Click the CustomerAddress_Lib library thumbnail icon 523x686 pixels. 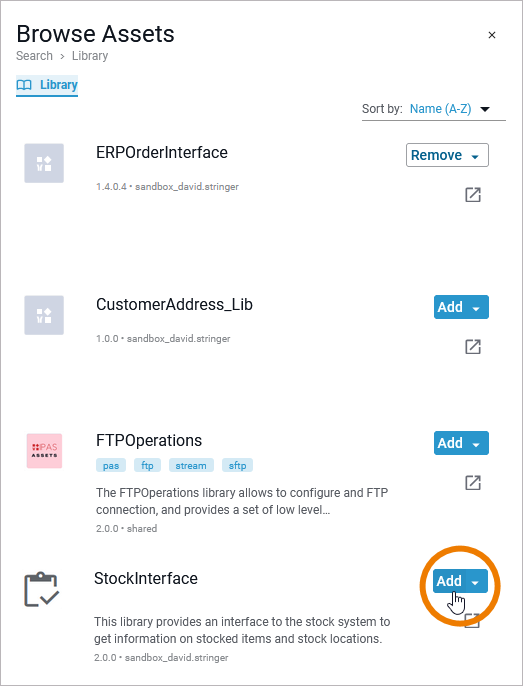coord(44,315)
